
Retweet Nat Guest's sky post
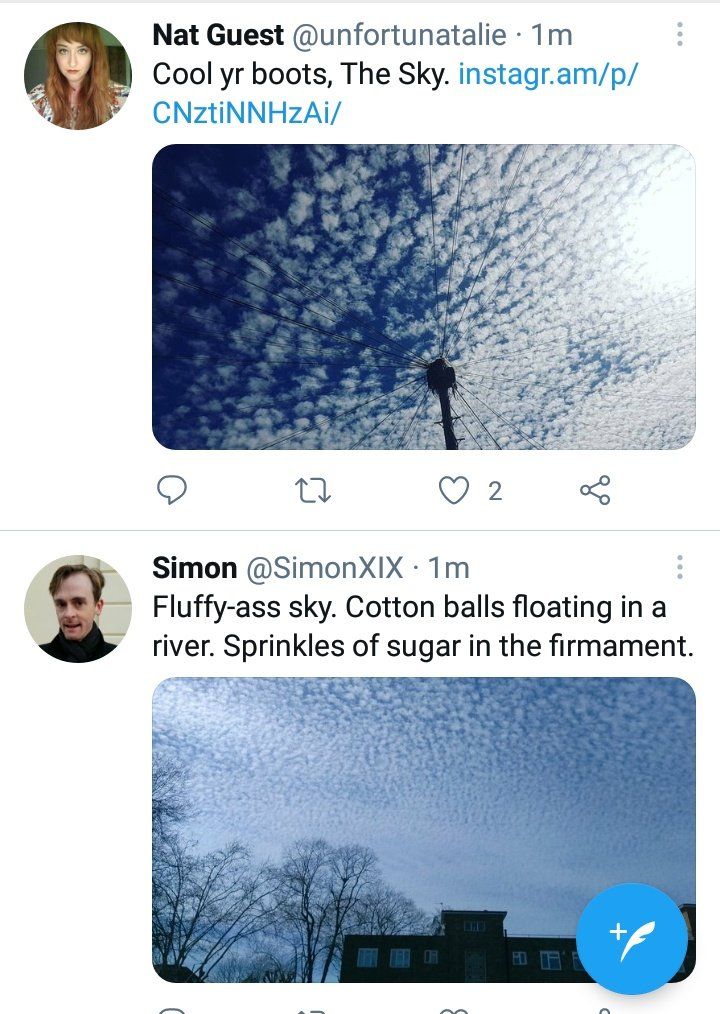point(314,490)
